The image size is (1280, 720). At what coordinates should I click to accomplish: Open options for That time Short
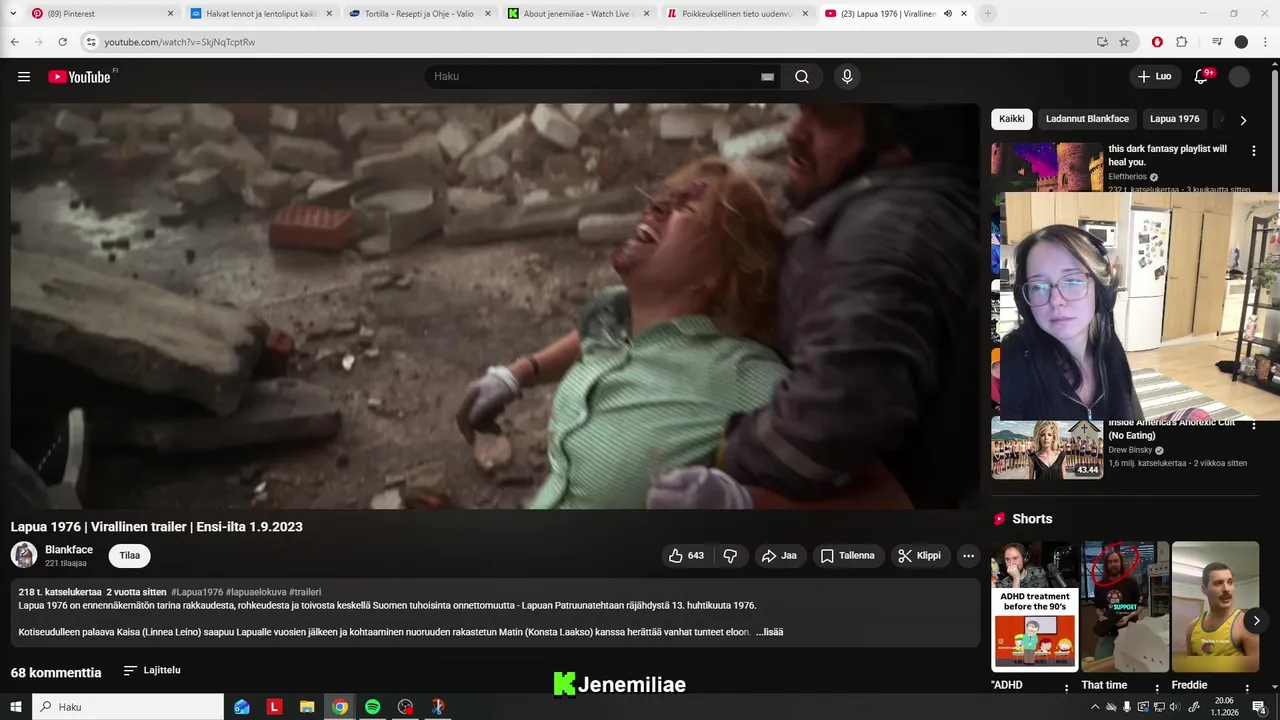(1157, 688)
